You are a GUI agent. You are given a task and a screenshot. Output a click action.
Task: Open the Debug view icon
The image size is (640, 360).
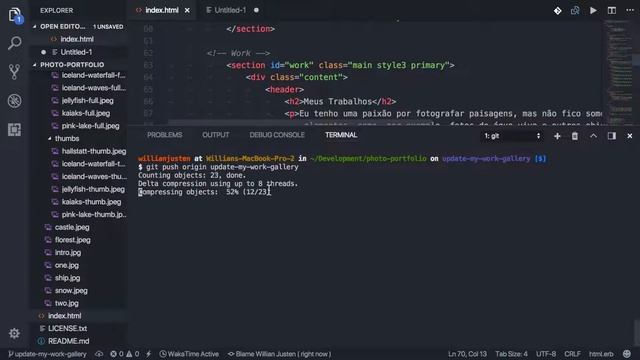tap(14, 101)
